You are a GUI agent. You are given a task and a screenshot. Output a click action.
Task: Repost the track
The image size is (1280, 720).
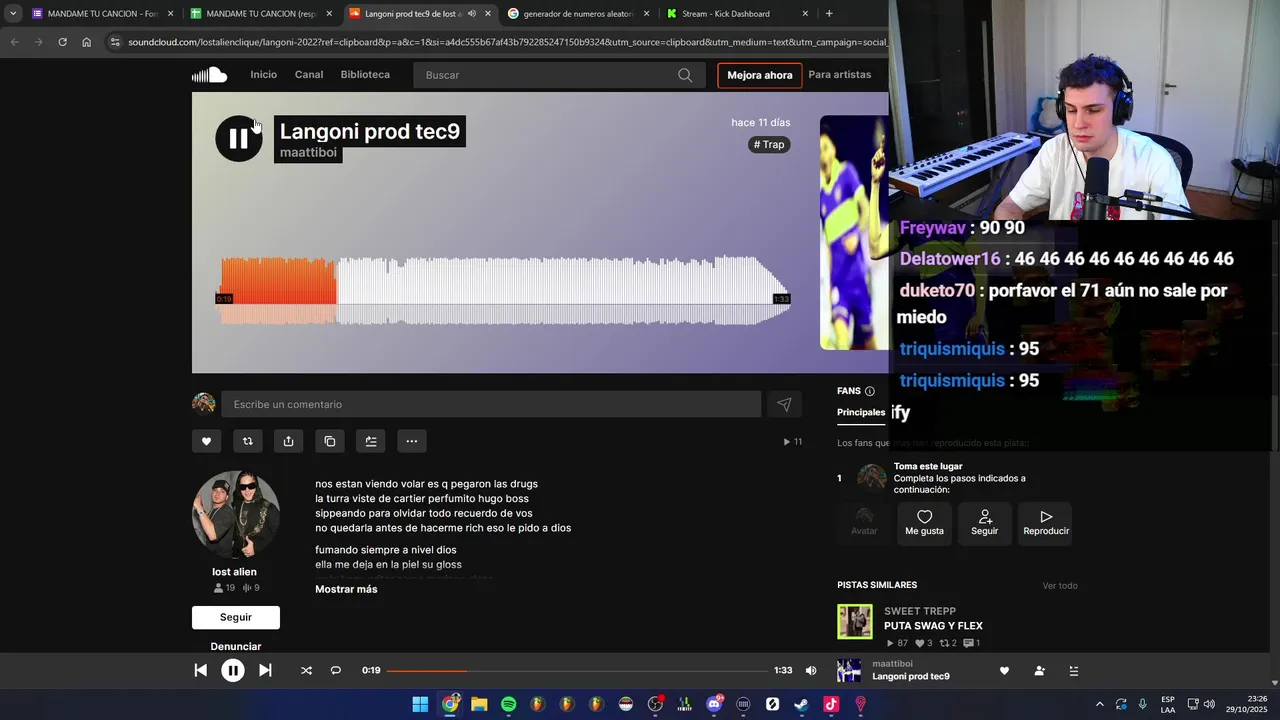[x=247, y=441]
